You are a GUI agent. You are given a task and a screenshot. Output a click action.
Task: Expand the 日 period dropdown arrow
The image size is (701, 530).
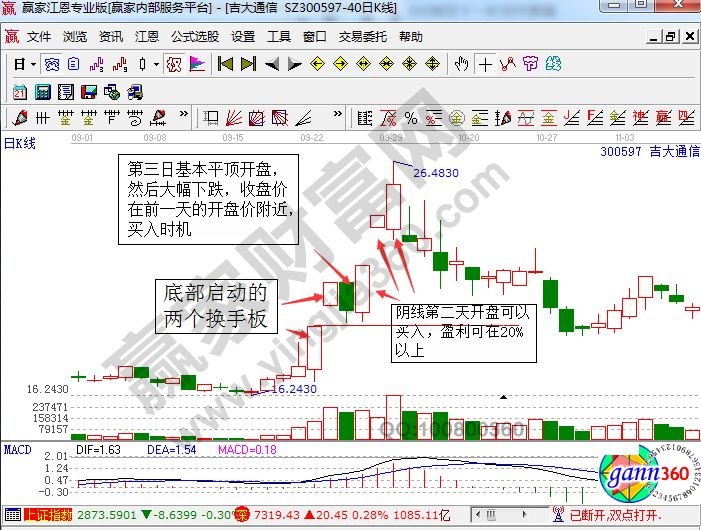pyautogui.click(x=34, y=64)
